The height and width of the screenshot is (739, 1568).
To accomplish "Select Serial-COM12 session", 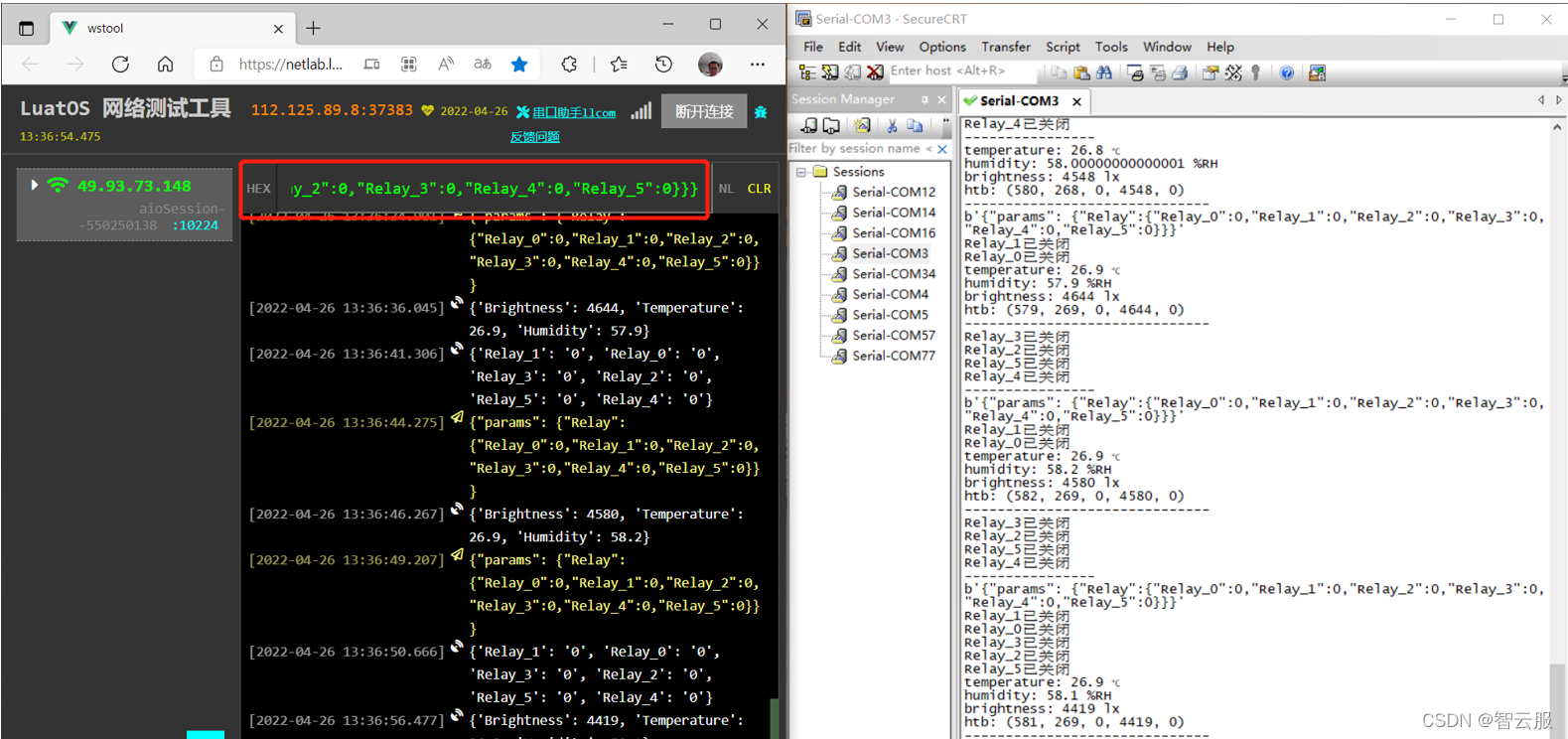I will click(894, 192).
